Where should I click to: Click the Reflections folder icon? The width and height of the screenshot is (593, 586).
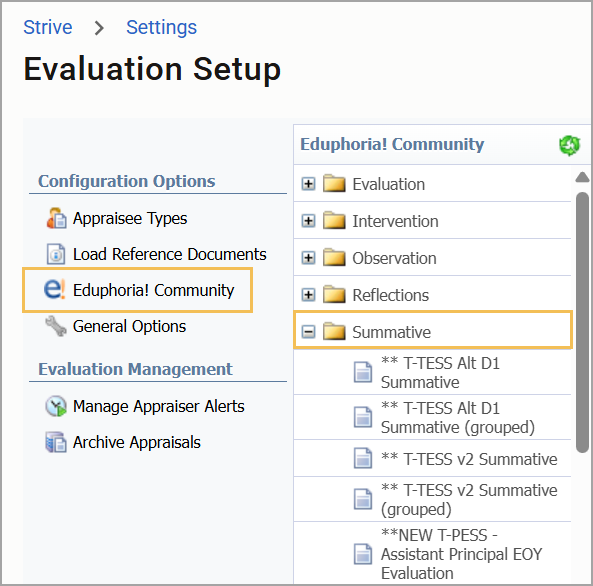pyautogui.click(x=334, y=294)
